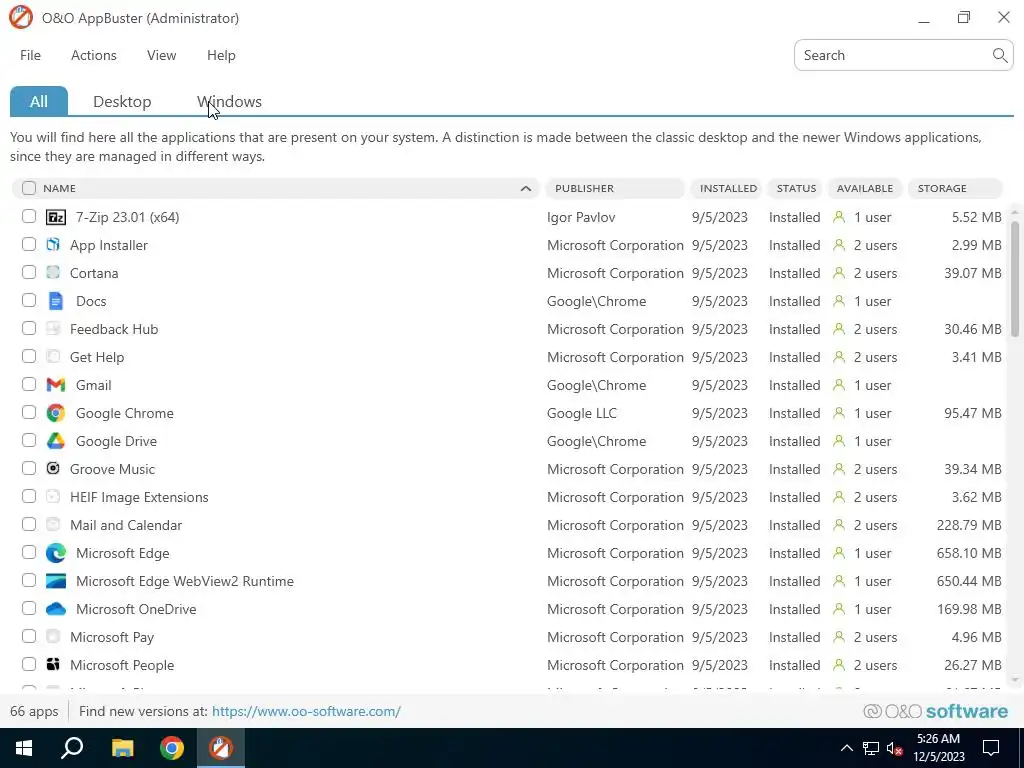Sort by PUBLISHER column
Screen dimensions: 1024x768
[x=615, y=188]
